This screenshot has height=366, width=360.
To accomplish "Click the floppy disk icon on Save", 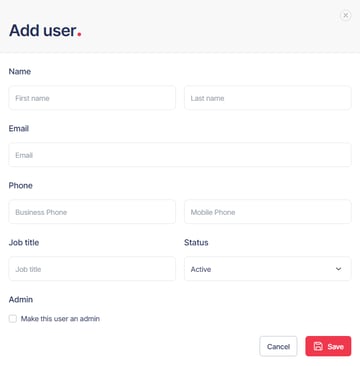I will pyautogui.click(x=318, y=346).
